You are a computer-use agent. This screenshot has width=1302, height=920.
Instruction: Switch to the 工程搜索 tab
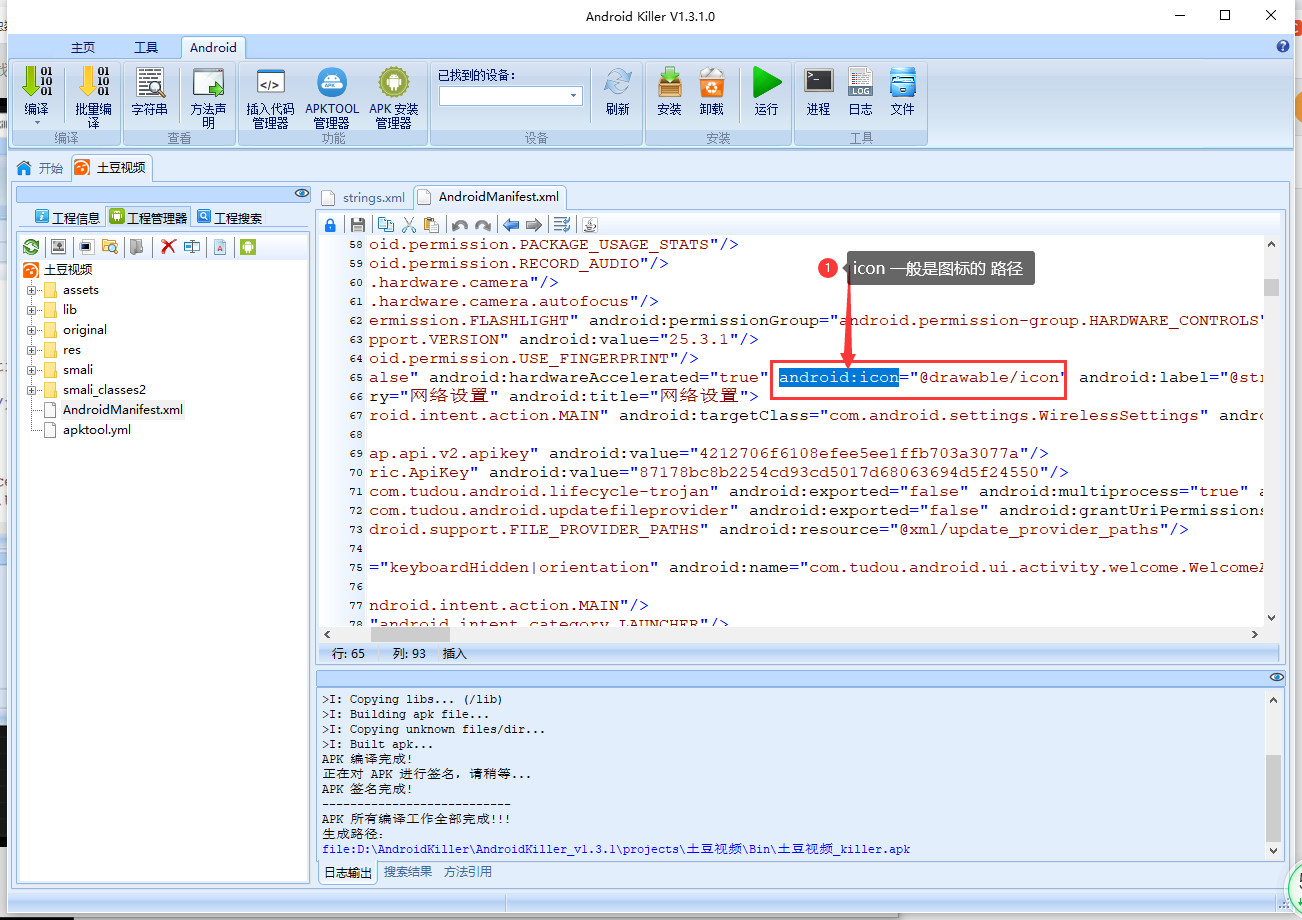click(229, 217)
